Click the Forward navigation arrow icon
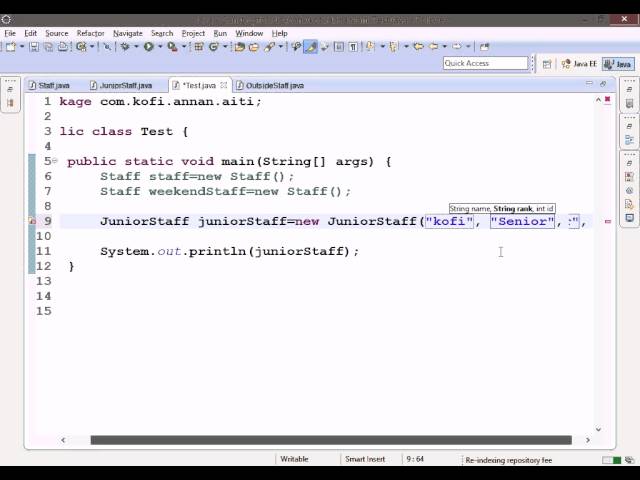This screenshot has height=480, width=640. click(457, 47)
